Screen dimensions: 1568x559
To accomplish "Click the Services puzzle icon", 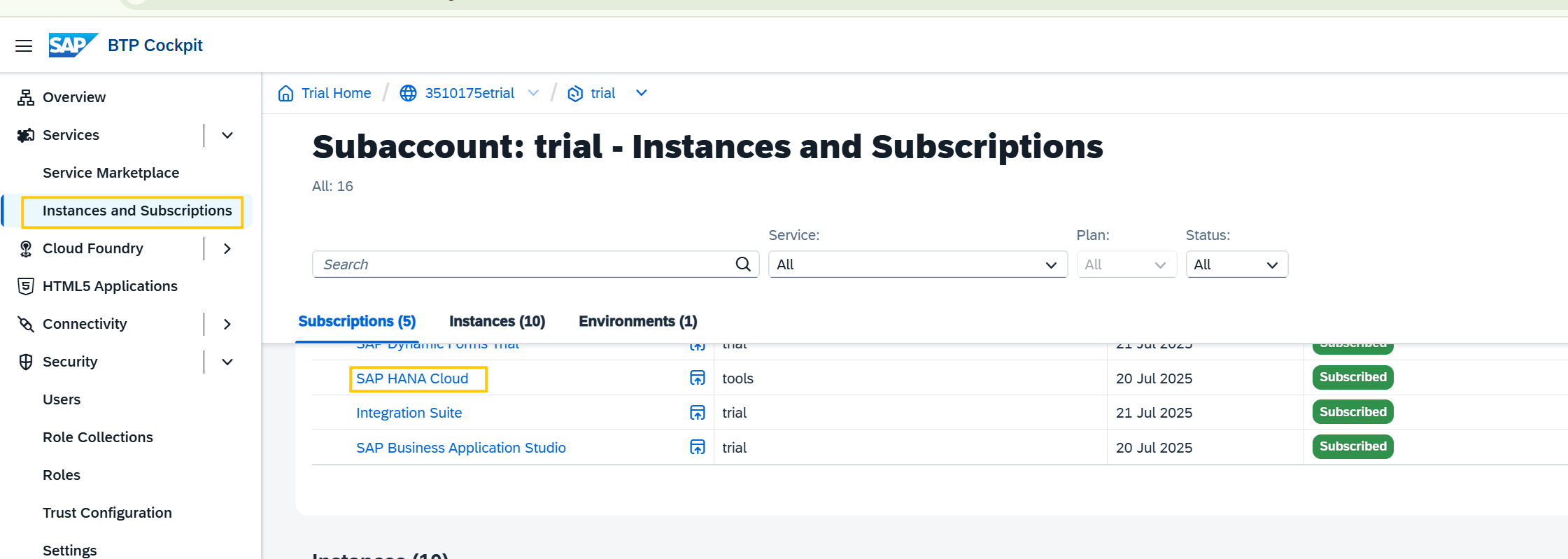I will (x=26, y=135).
